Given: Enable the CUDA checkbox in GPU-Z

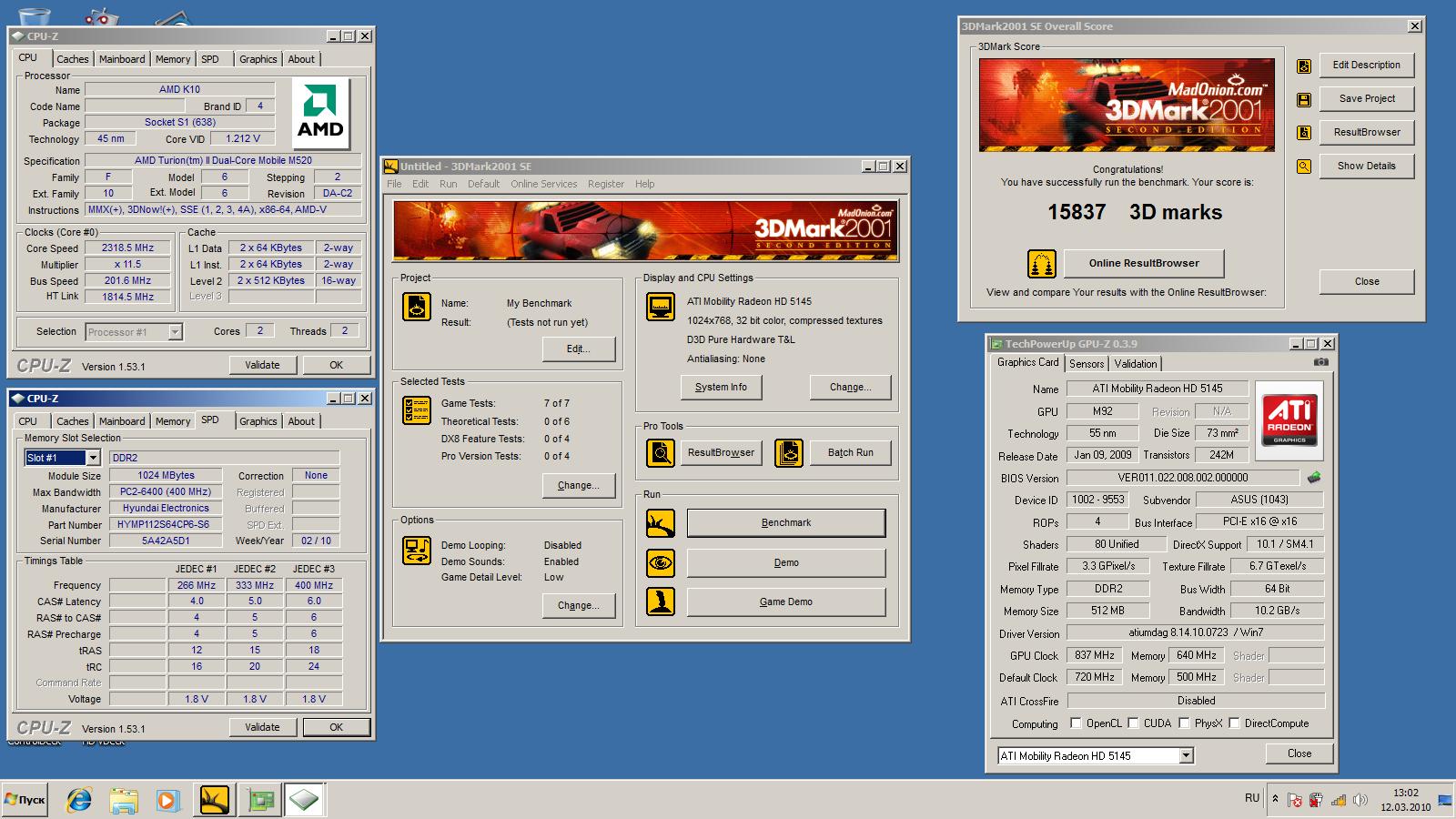Looking at the screenshot, I should pos(1133,723).
